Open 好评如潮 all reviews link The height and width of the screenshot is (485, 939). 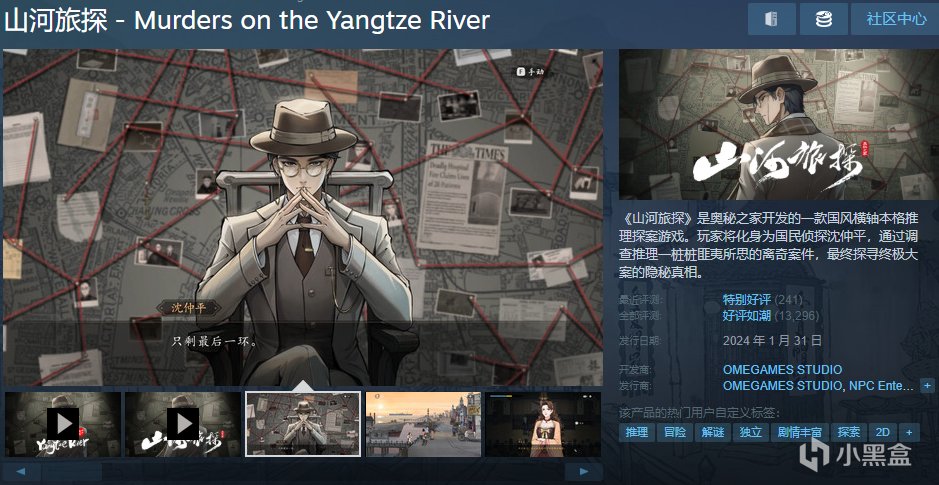pos(747,316)
